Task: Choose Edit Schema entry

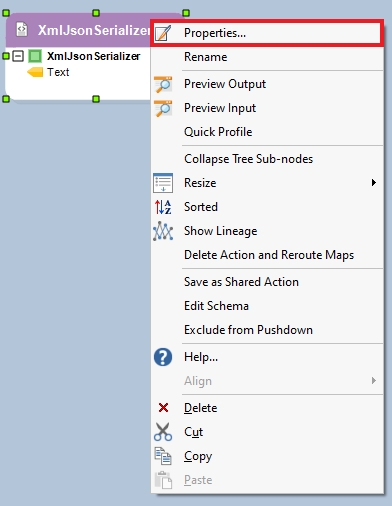Action: click(216, 306)
